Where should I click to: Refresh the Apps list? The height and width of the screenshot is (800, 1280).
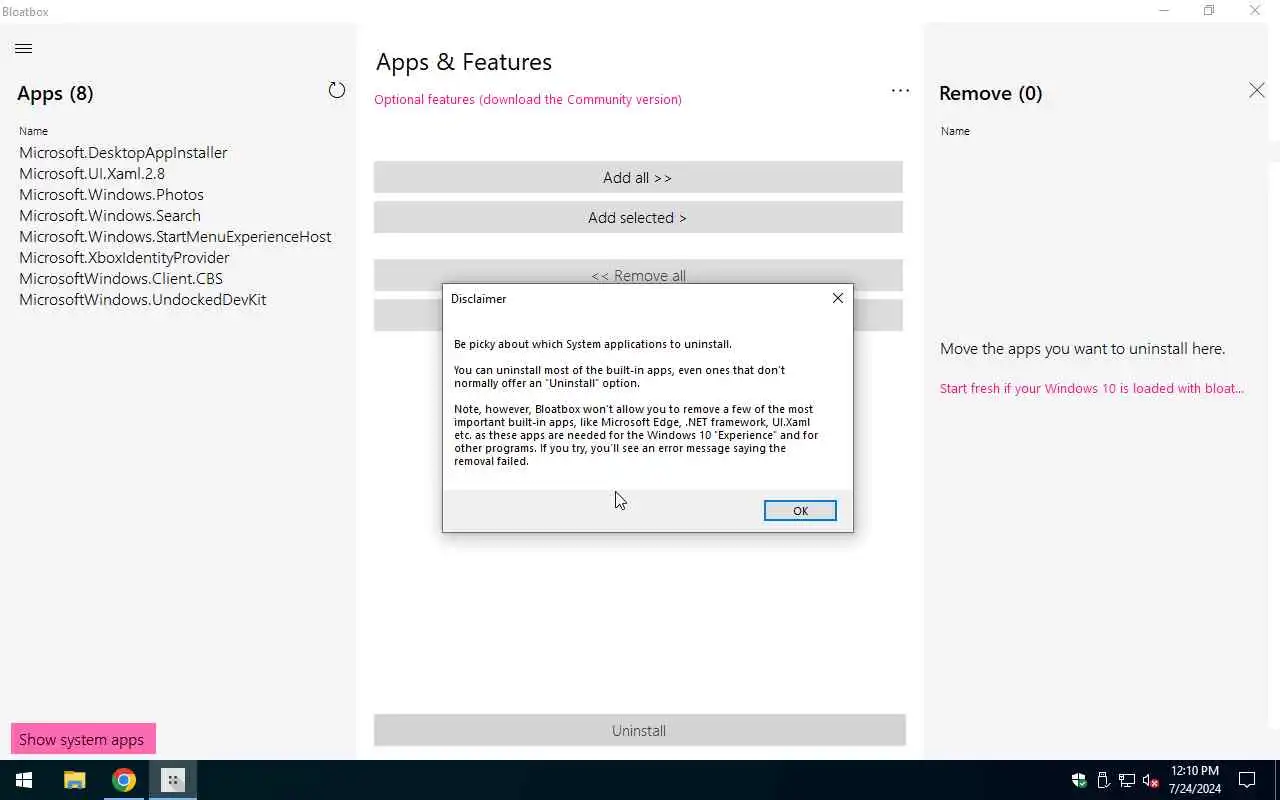click(337, 91)
